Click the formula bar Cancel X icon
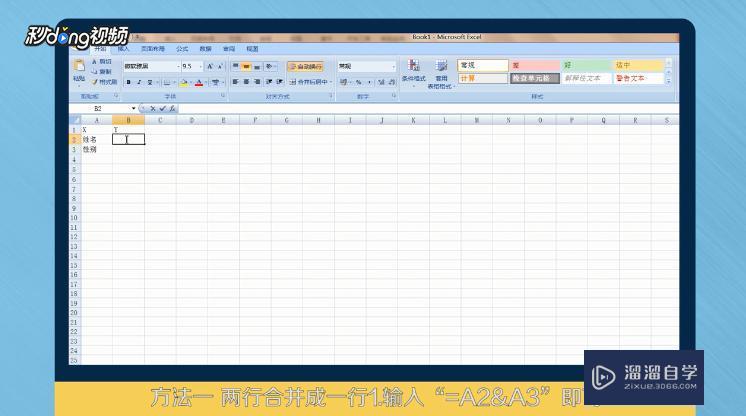 pos(153,109)
